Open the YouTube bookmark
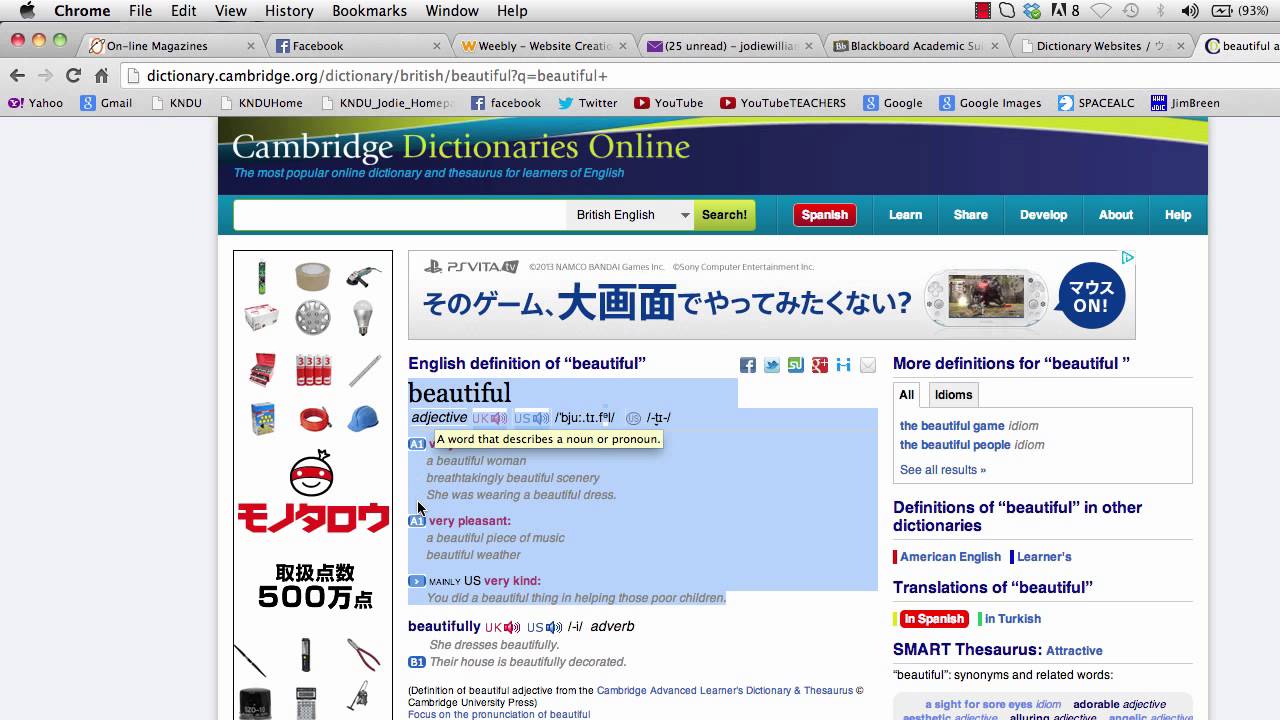1280x720 pixels. 670,103
